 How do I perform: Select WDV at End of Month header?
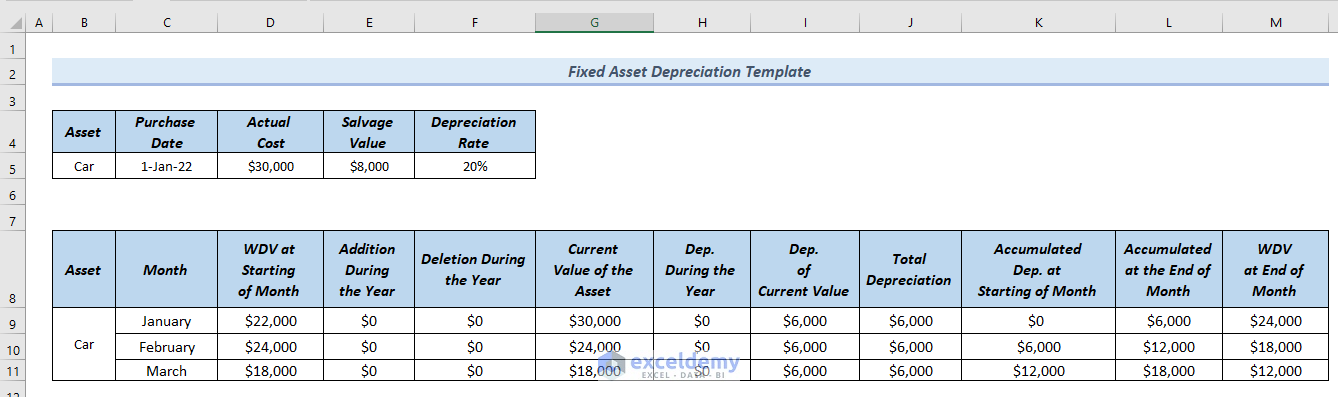1276,270
